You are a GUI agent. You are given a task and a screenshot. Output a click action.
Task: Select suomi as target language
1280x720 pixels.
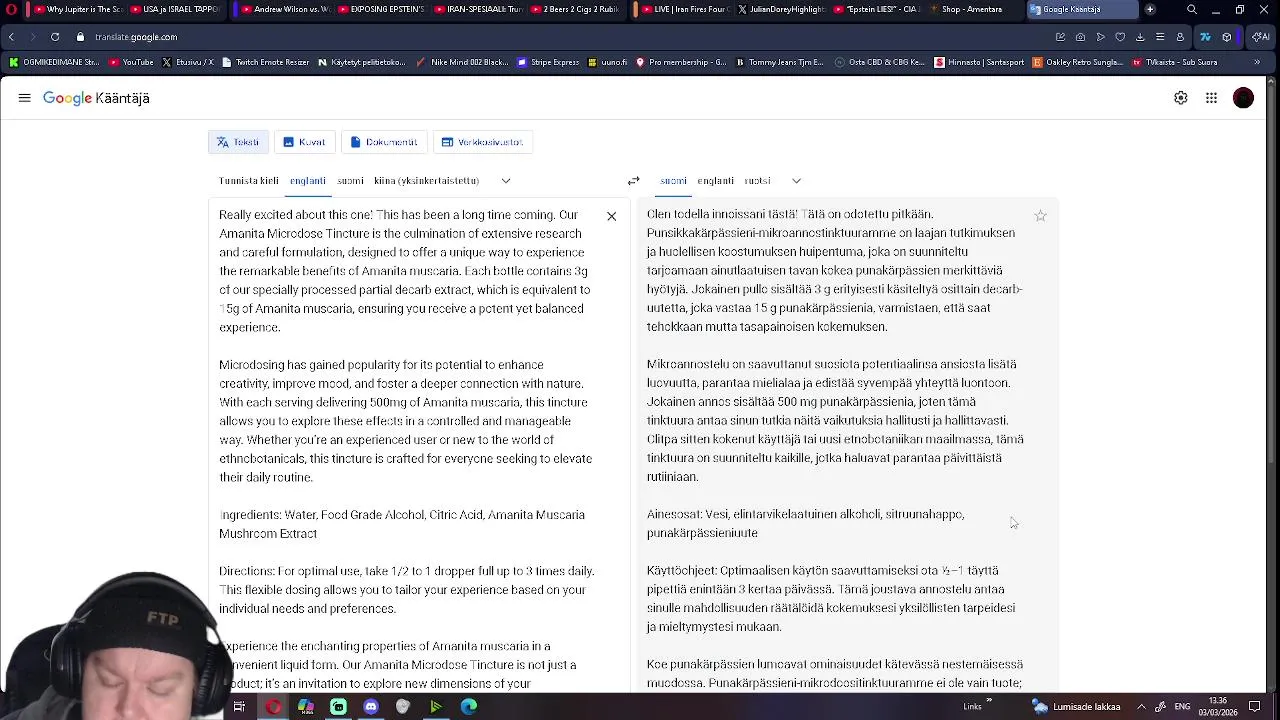(x=673, y=181)
